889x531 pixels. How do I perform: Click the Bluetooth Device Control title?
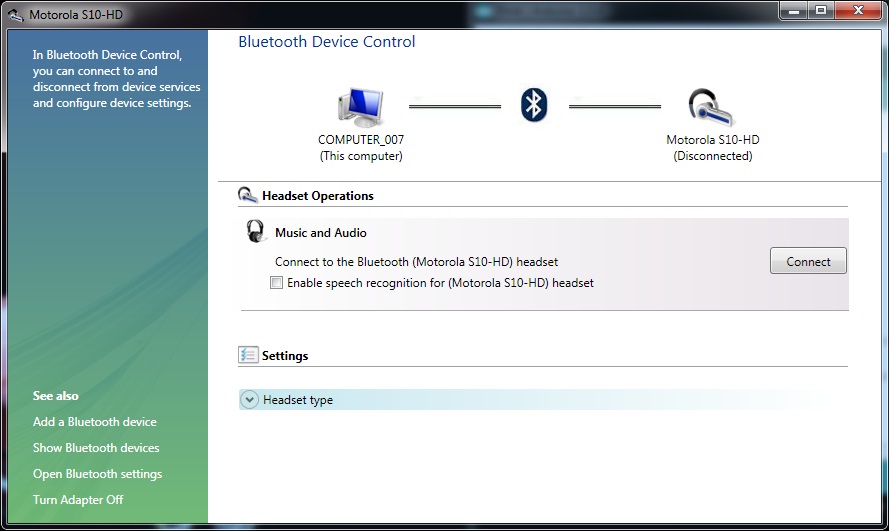327,42
